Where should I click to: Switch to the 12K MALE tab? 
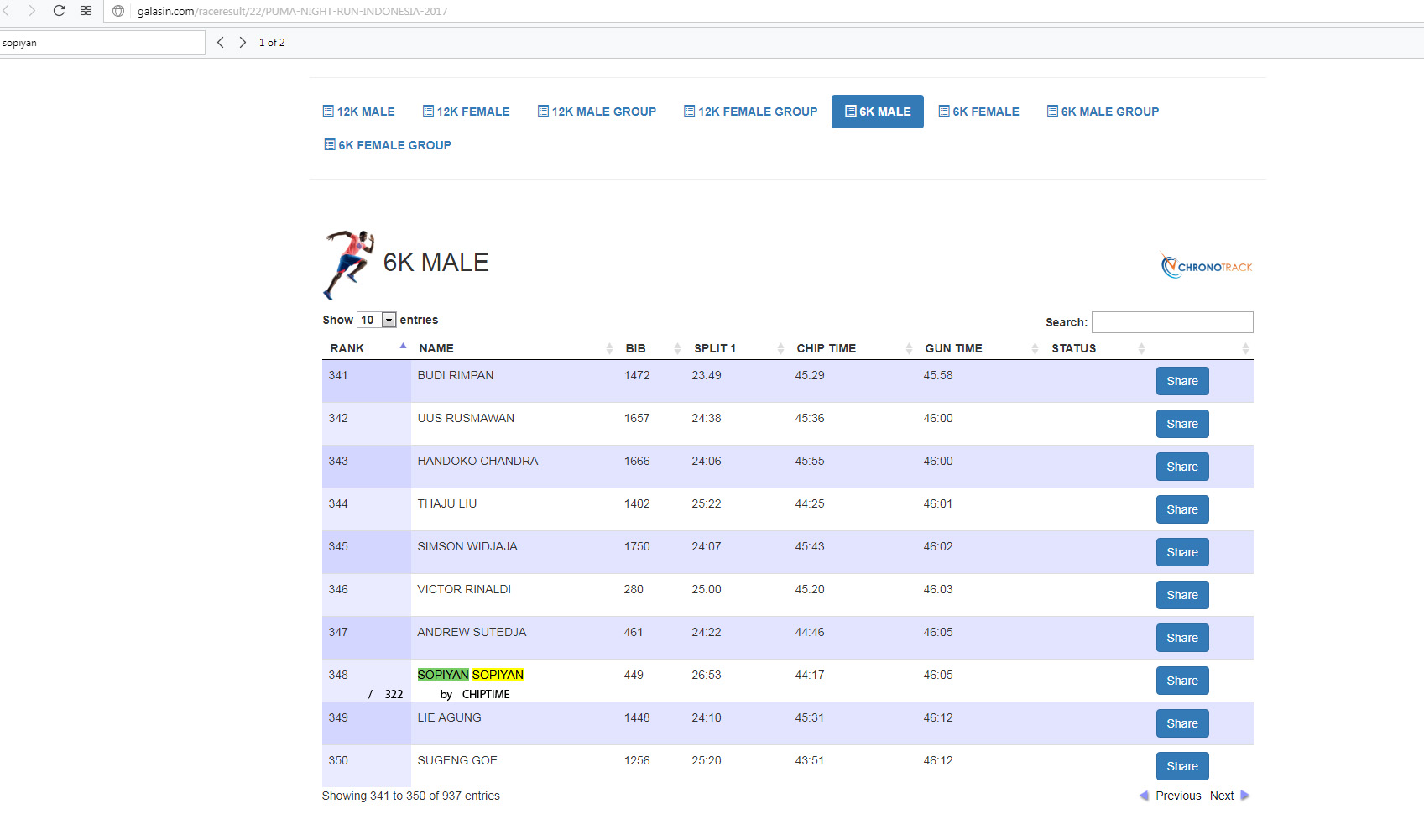pyautogui.click(x=358, y=112)
